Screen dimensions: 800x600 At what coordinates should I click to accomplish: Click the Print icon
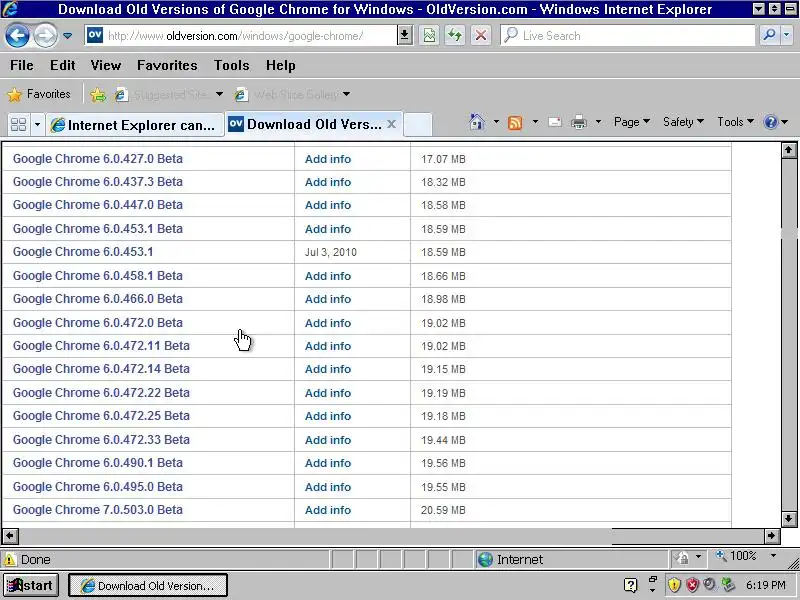click(579, 122)
